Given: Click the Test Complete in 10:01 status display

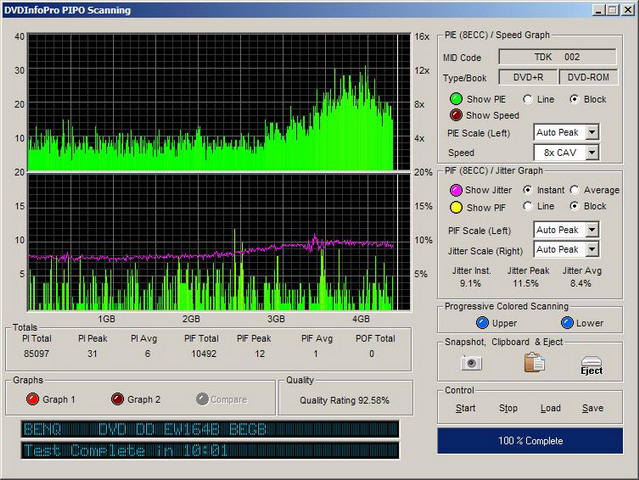Looking at the screenshot, I should [x=210, y=451].
